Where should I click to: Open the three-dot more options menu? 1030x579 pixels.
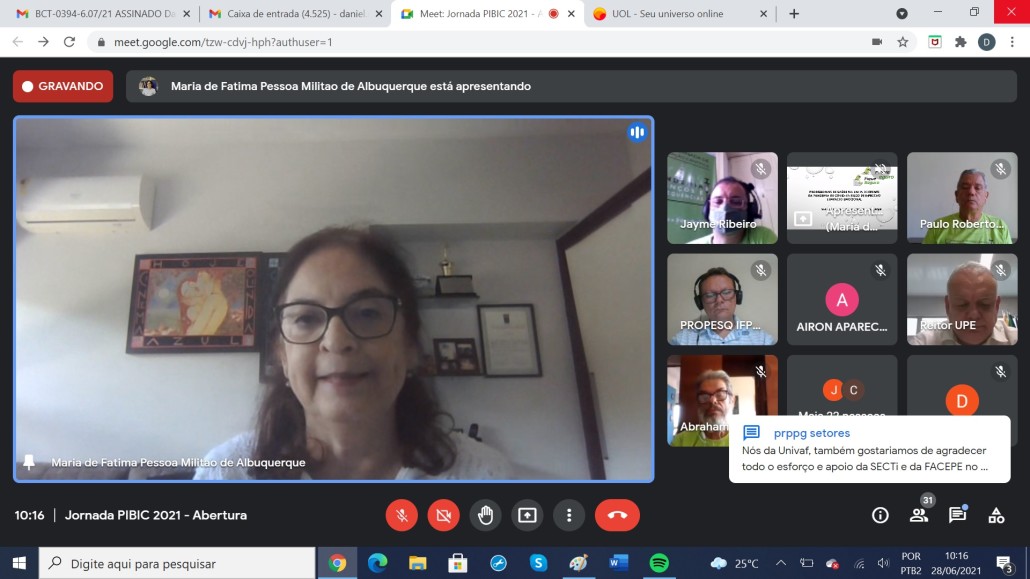(x=569, y=515)
